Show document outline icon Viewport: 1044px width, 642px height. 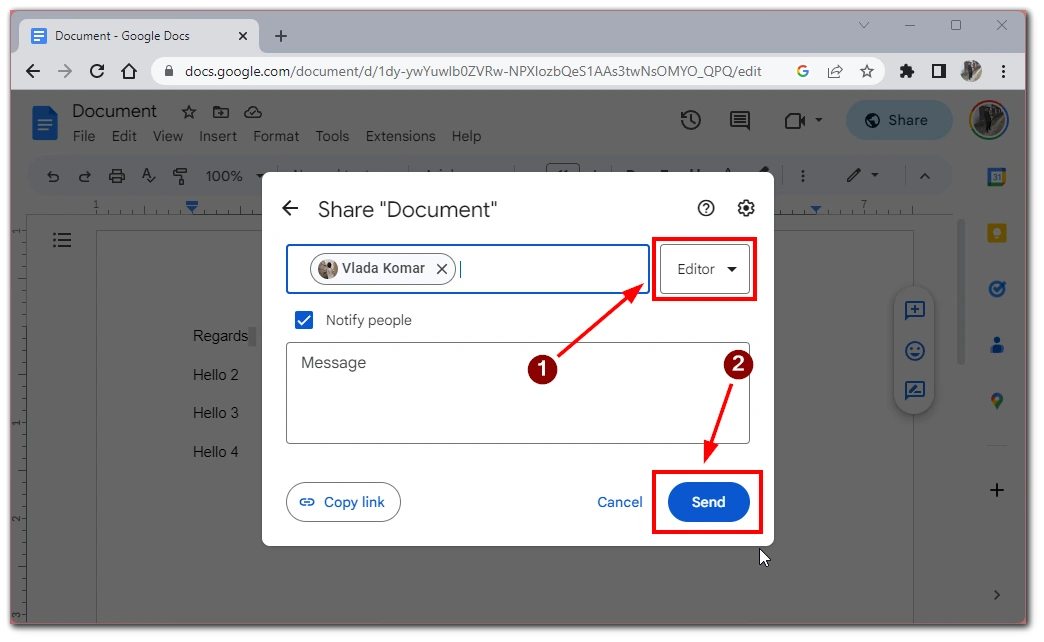coord(62,240)
